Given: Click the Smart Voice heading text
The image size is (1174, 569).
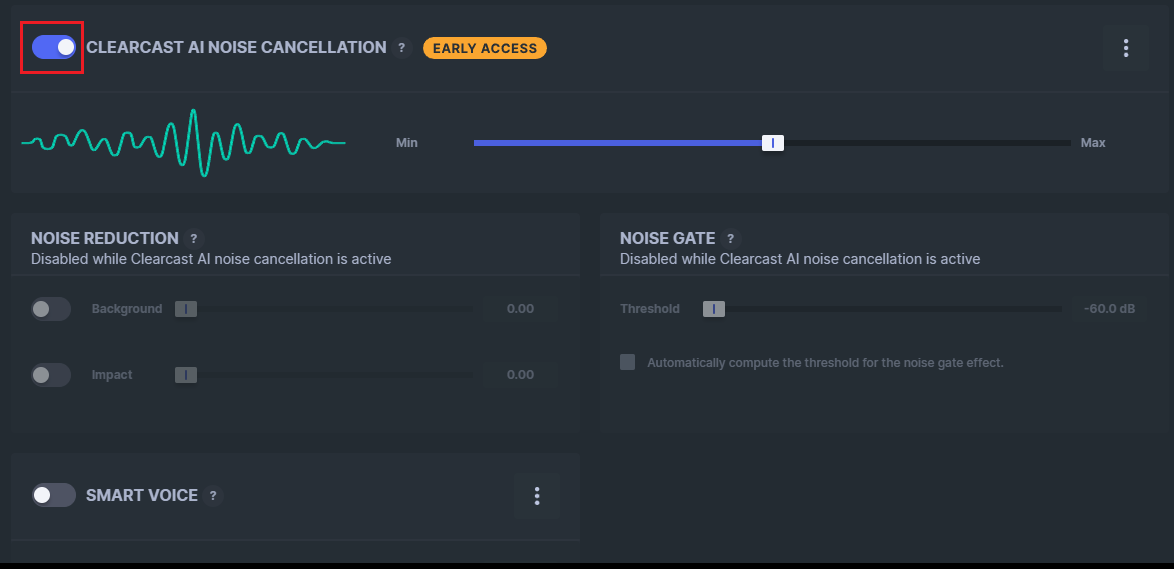Looking at the screenshot, I should 142,495.
